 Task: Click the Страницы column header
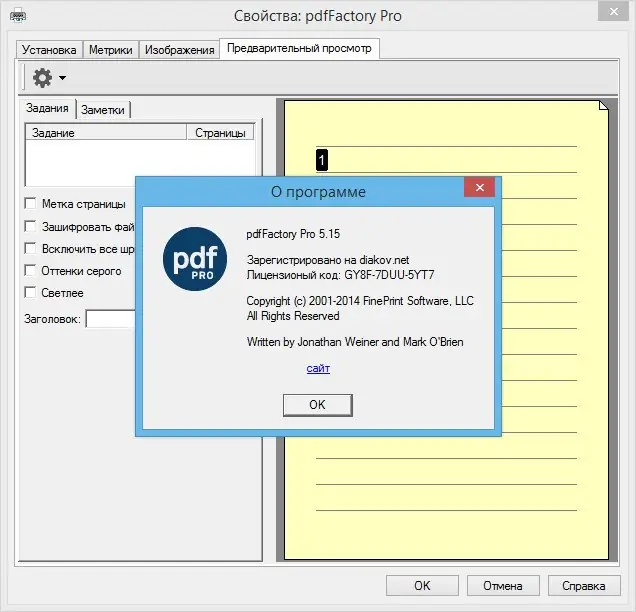tap(220, 133)
